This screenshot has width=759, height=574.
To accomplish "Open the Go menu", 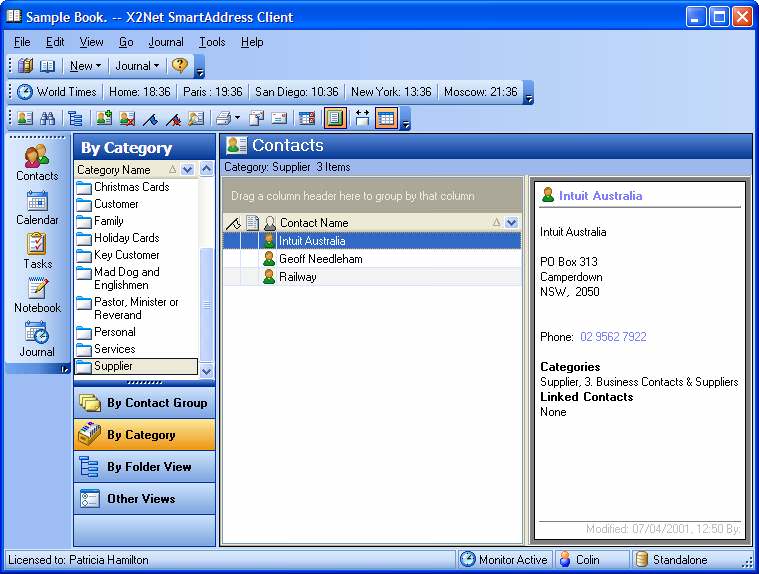I will pyautogui.click(x=126, y=42).
